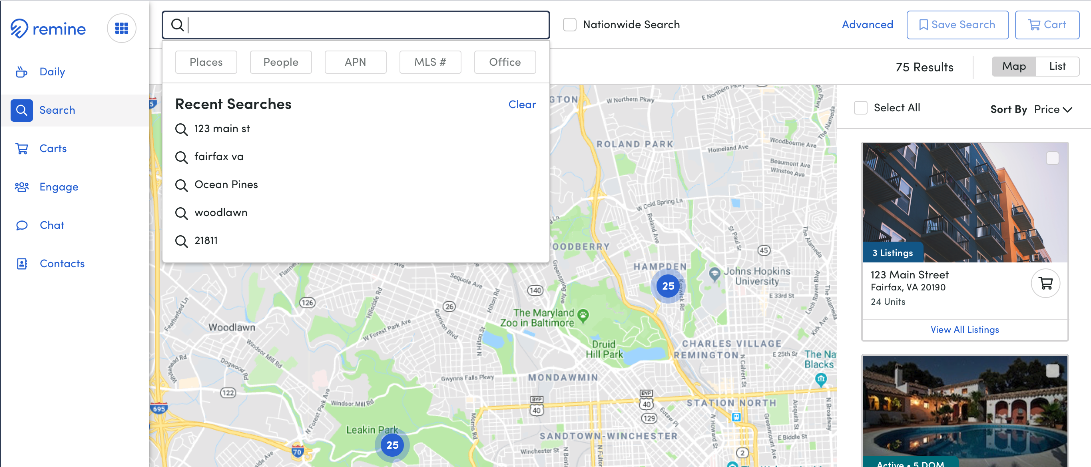This screenshot has width=1091, height=467.
Task: Click the Remine logo
Action: coord(48,29)
